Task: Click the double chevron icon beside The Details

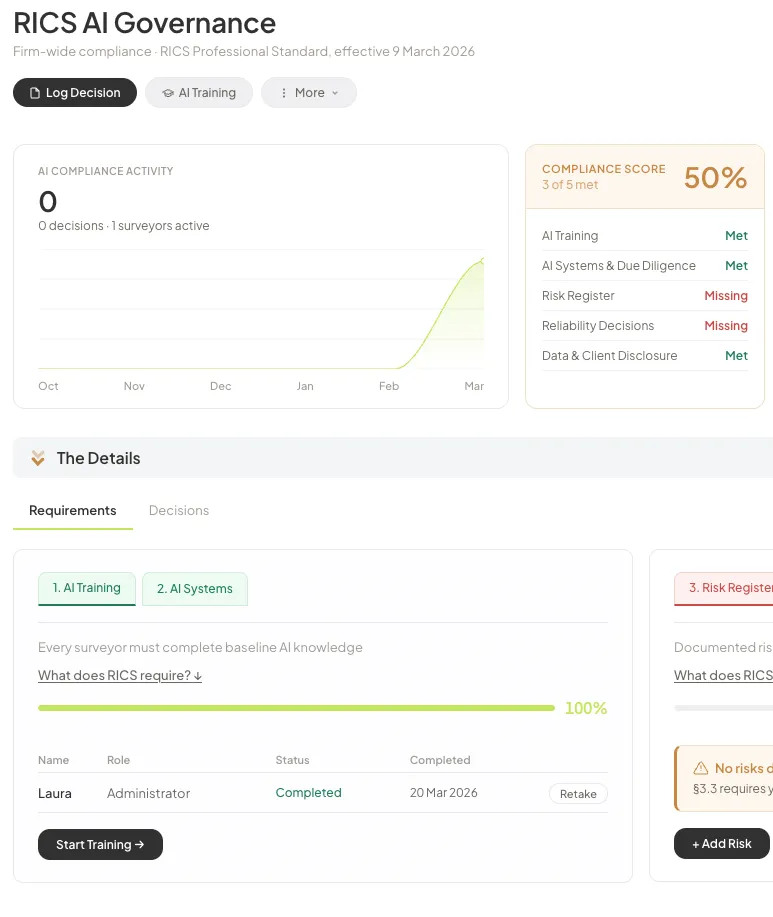Action: pos(38,458)
